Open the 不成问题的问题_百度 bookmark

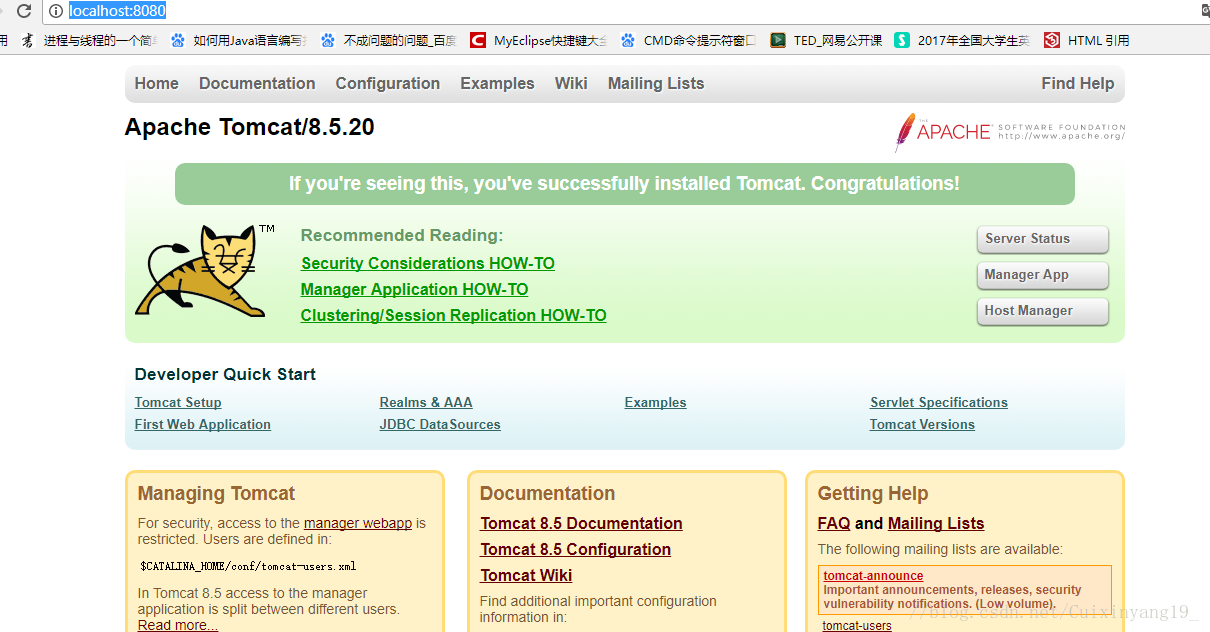389,40
